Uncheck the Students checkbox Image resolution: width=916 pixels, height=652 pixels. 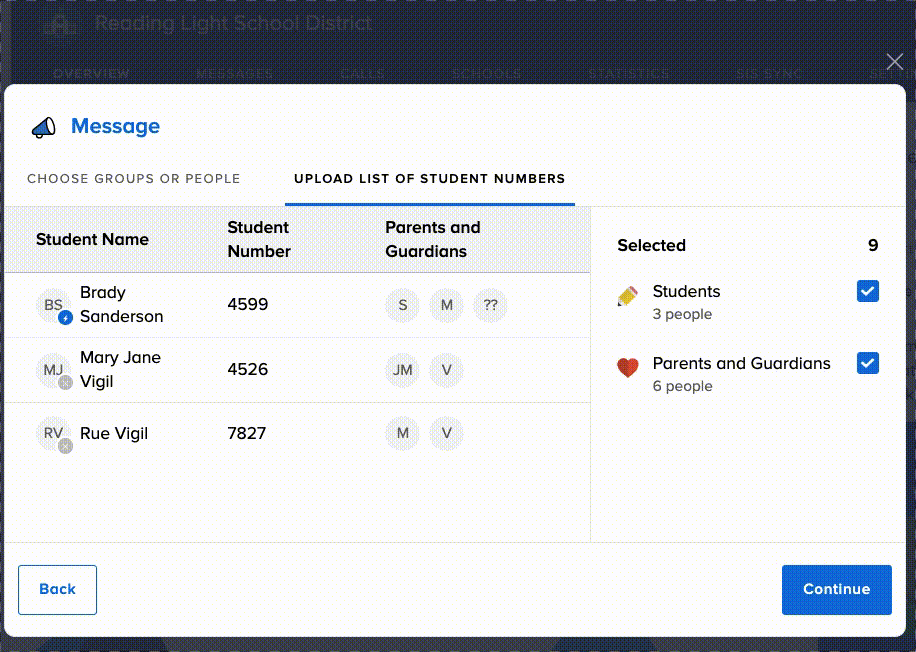868,291
